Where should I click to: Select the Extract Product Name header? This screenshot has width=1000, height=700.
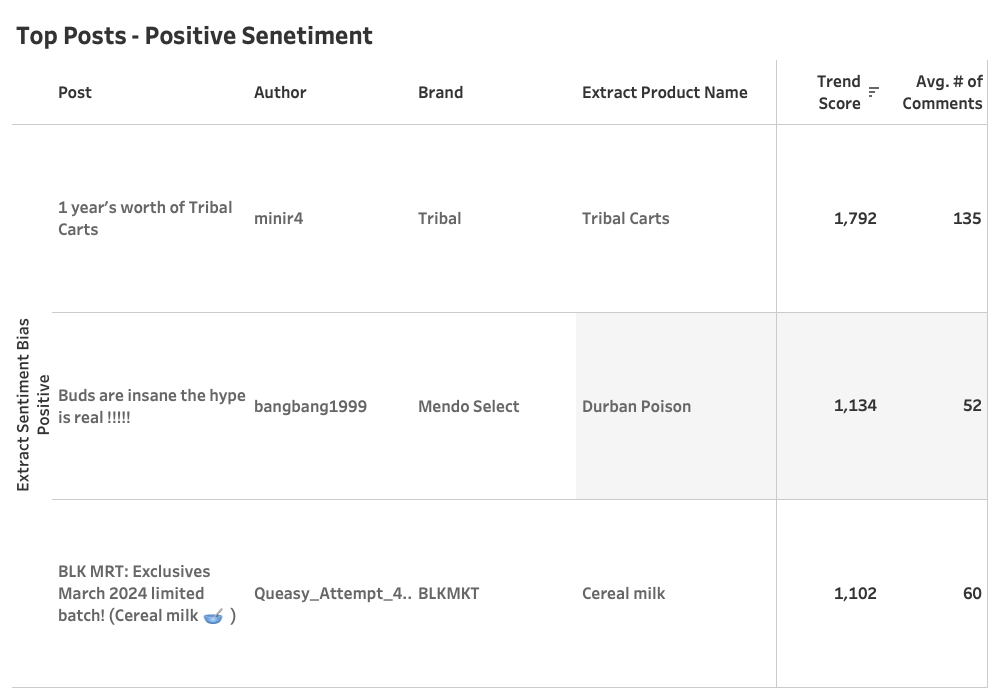(x=665, y=93)
